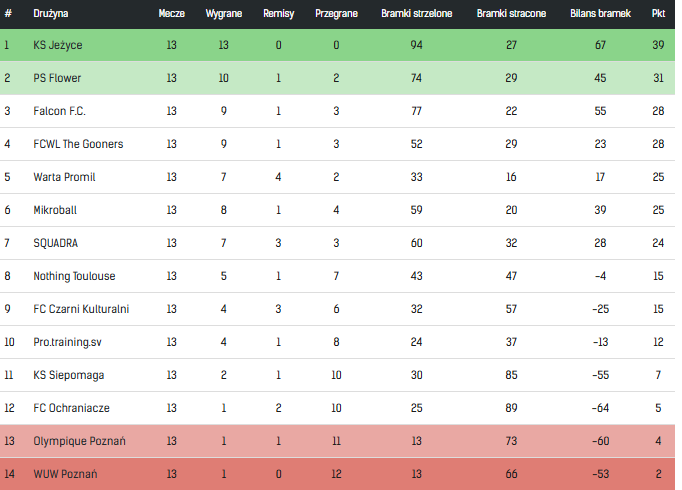Click the Wygrane column header
The height and width of the screenshot is (490, 682).
click(x=222, y=14)
